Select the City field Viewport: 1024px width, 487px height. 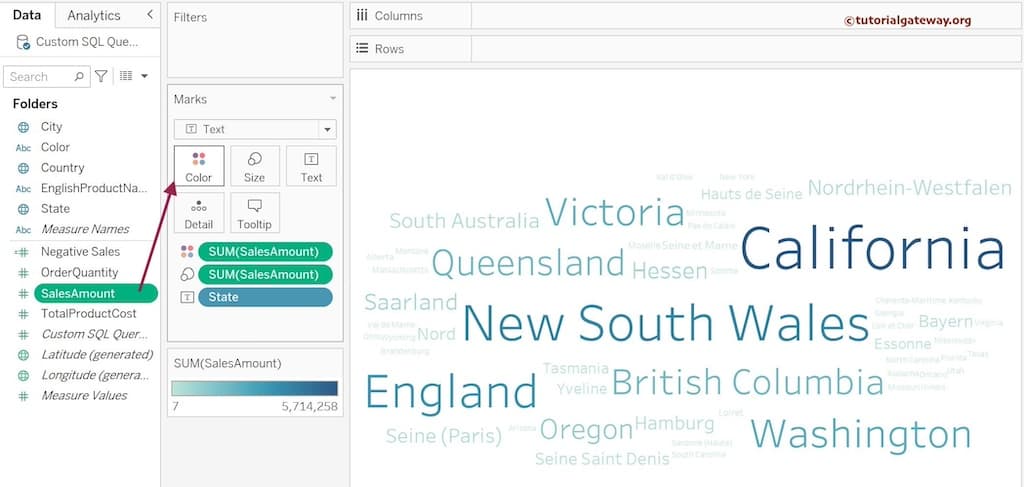tap(52, 127)
